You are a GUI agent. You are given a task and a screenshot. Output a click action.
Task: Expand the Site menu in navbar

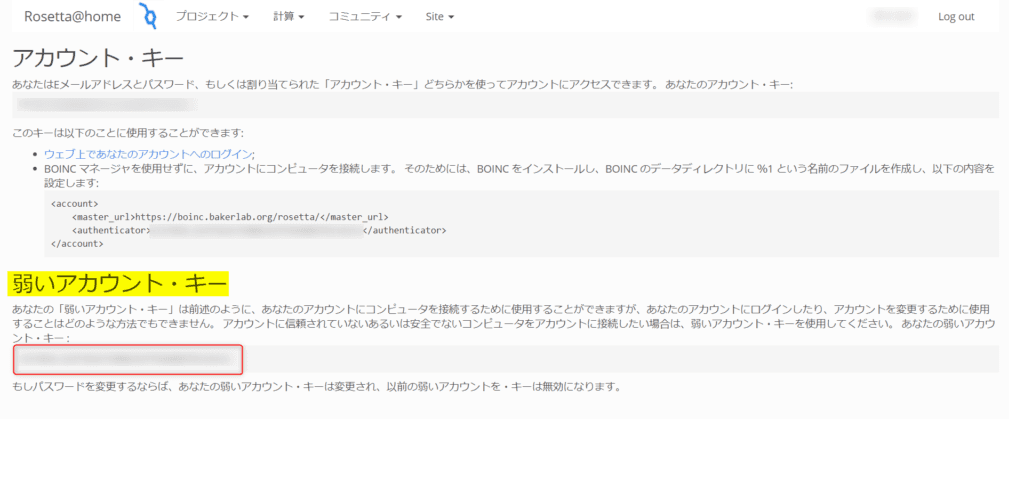click(439, 17)
